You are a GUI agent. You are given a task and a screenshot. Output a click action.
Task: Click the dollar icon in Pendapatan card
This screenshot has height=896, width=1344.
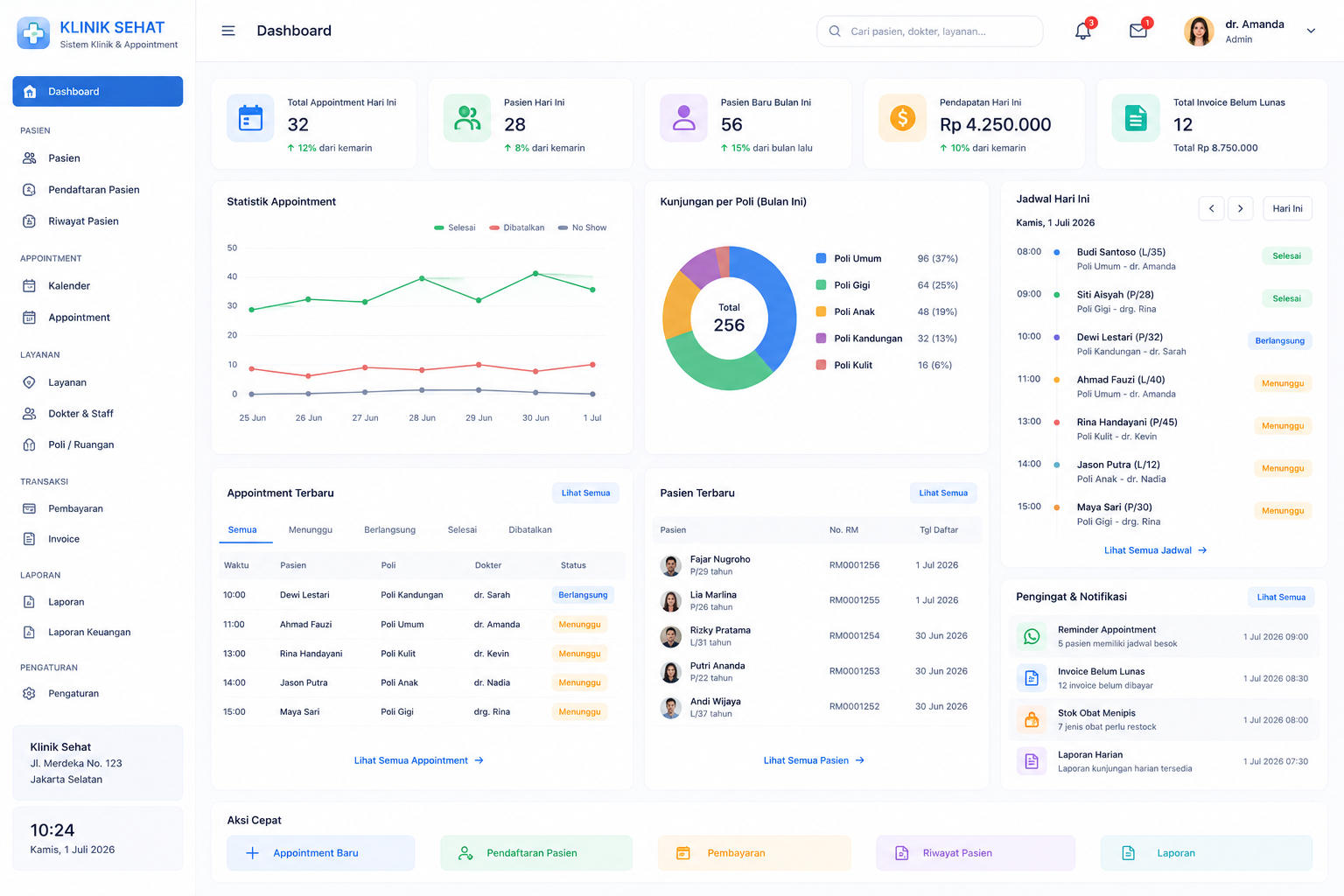pyautogui.click(x=902, y=118)
